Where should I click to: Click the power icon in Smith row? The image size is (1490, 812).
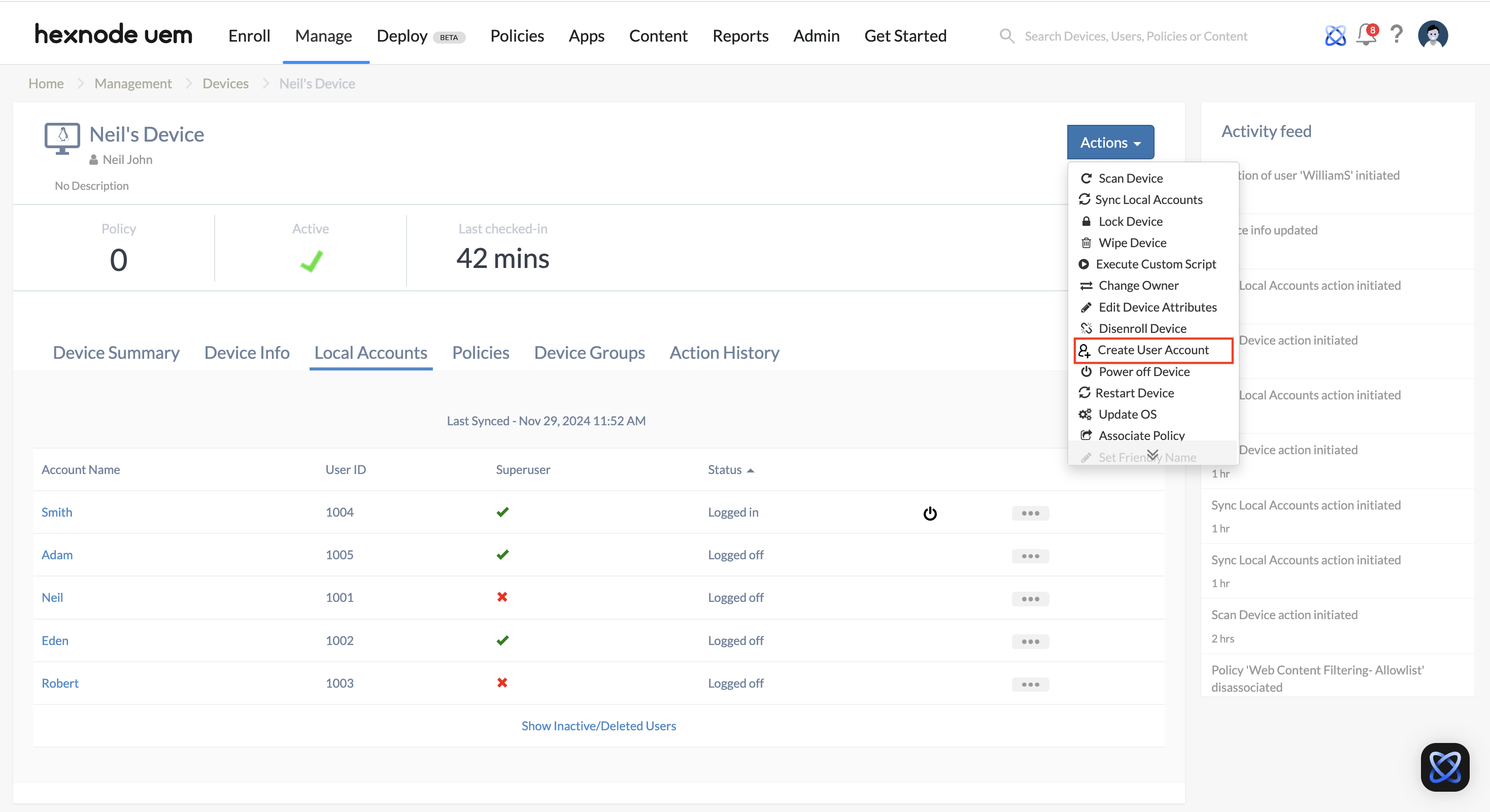(x=930, y=513)
